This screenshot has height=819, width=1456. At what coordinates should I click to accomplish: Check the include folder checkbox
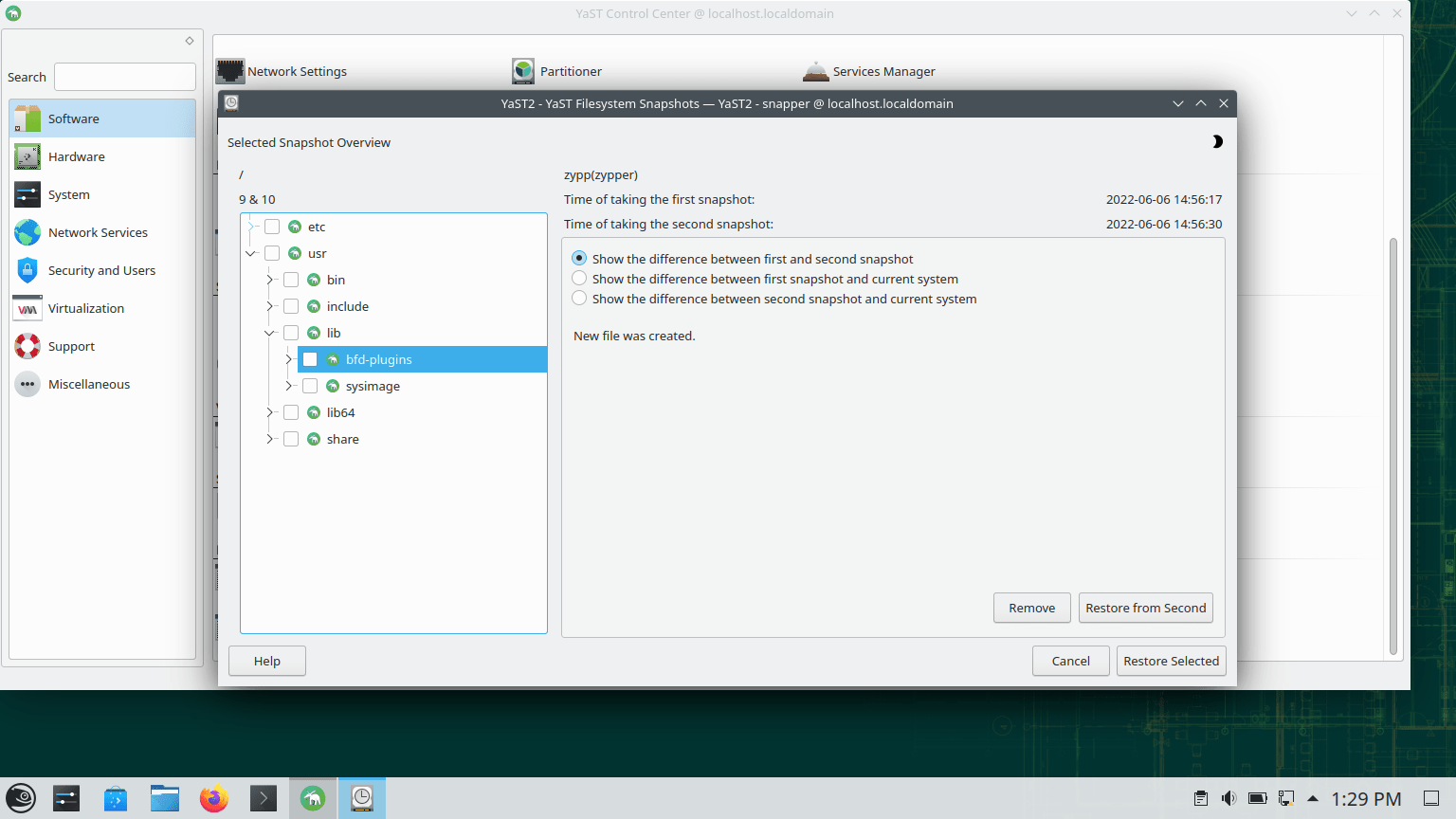(x=291, y=306)
